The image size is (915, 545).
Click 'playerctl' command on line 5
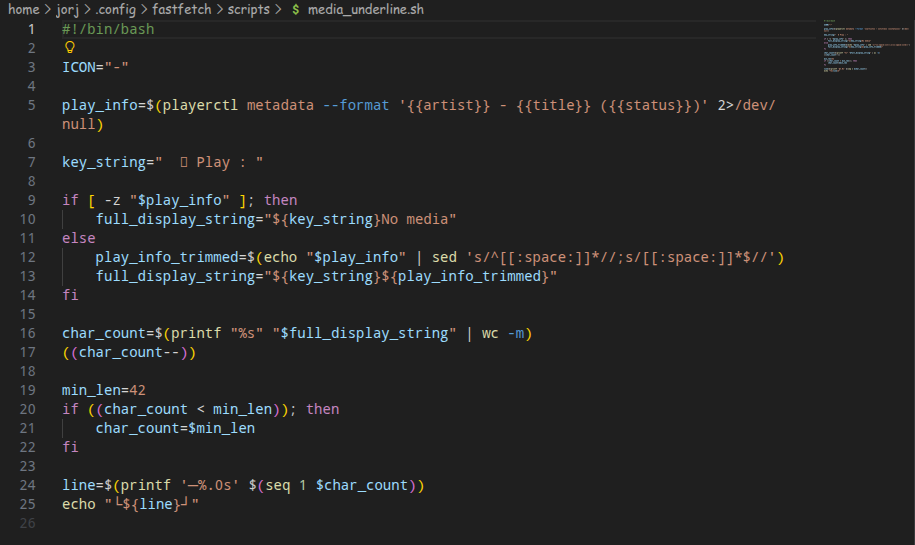[200, 105]
